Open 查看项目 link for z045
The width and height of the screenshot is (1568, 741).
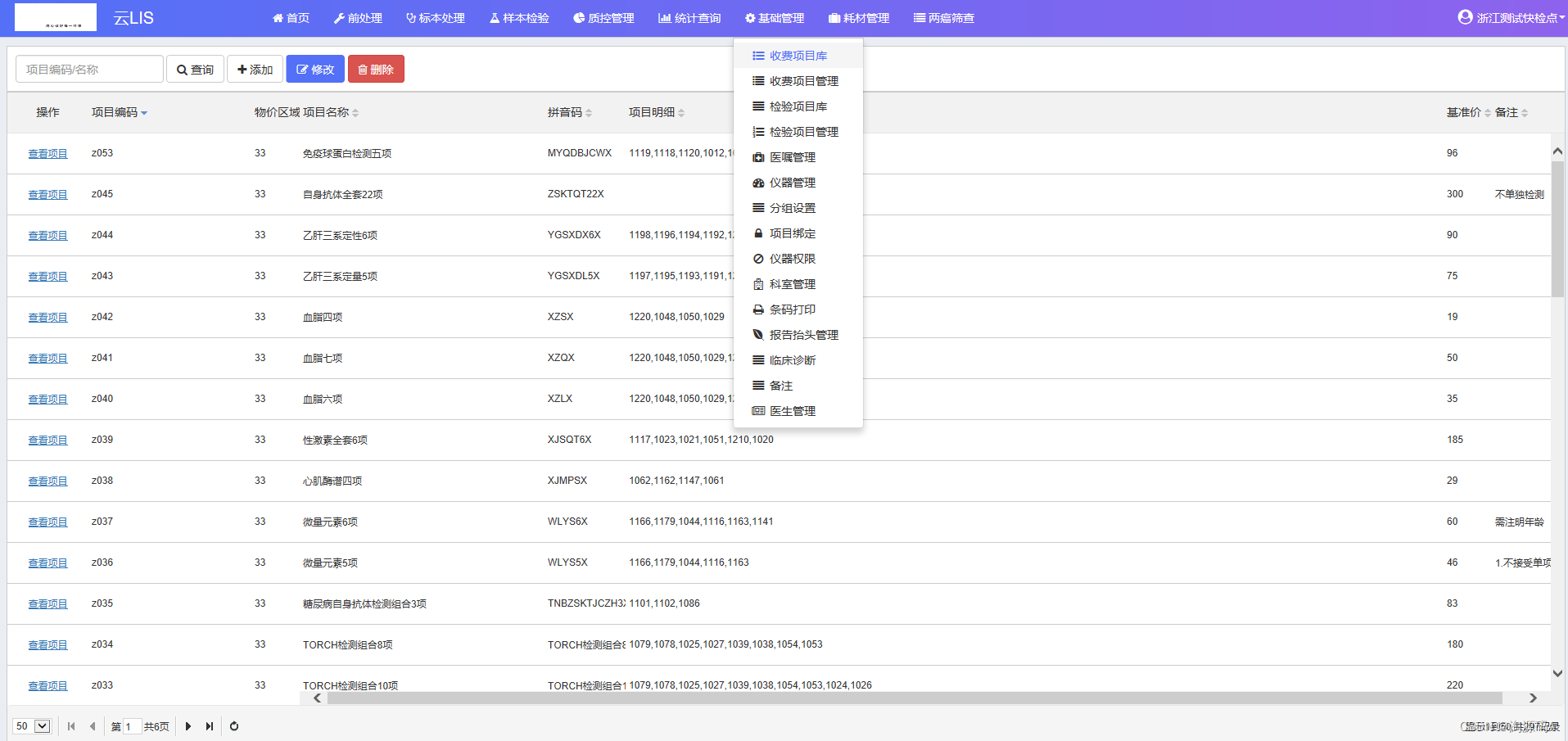point(47,195)
